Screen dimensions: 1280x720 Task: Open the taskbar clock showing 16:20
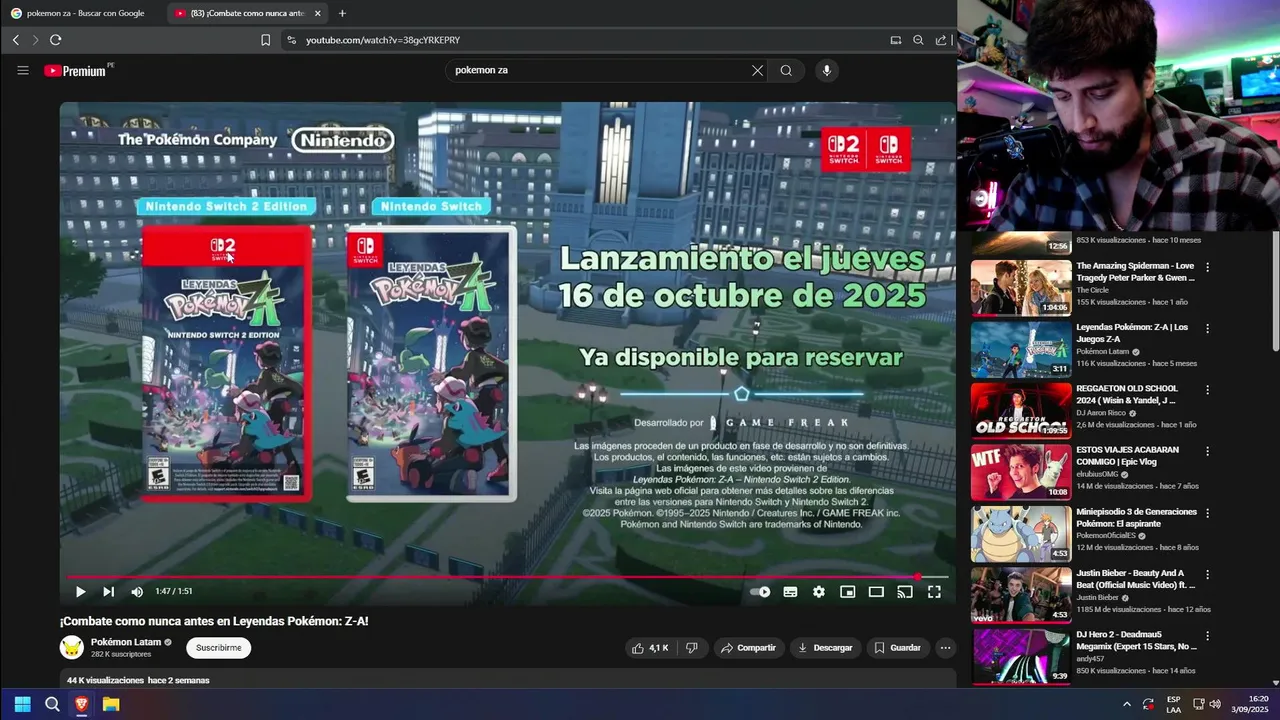[1250, 704]
